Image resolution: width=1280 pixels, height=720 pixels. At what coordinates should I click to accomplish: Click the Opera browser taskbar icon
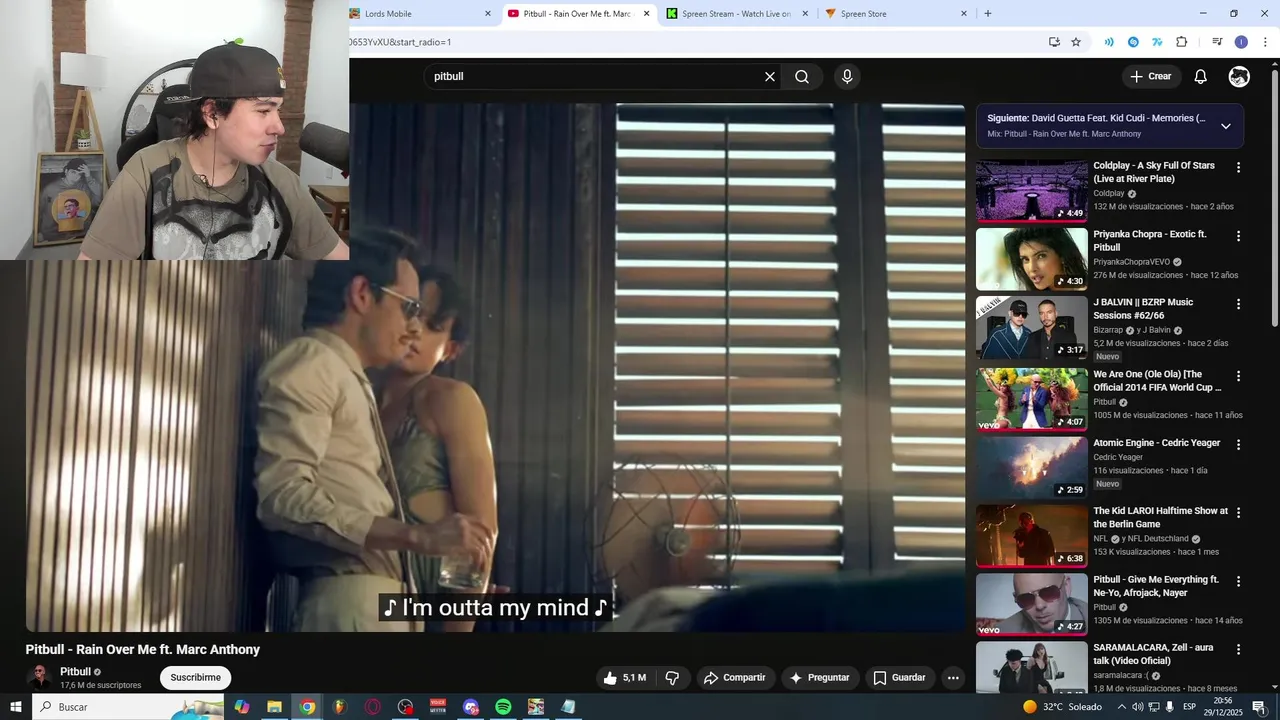coord(373,707)
